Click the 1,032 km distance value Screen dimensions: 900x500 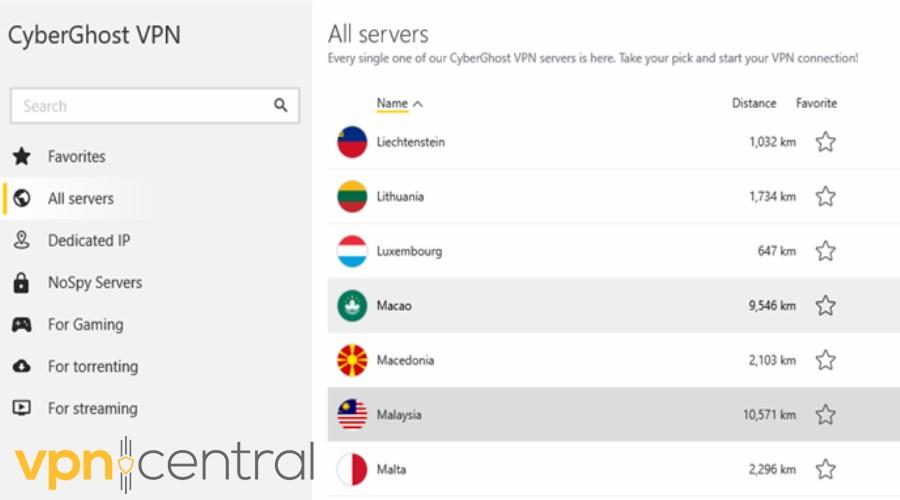coord(773,142)
